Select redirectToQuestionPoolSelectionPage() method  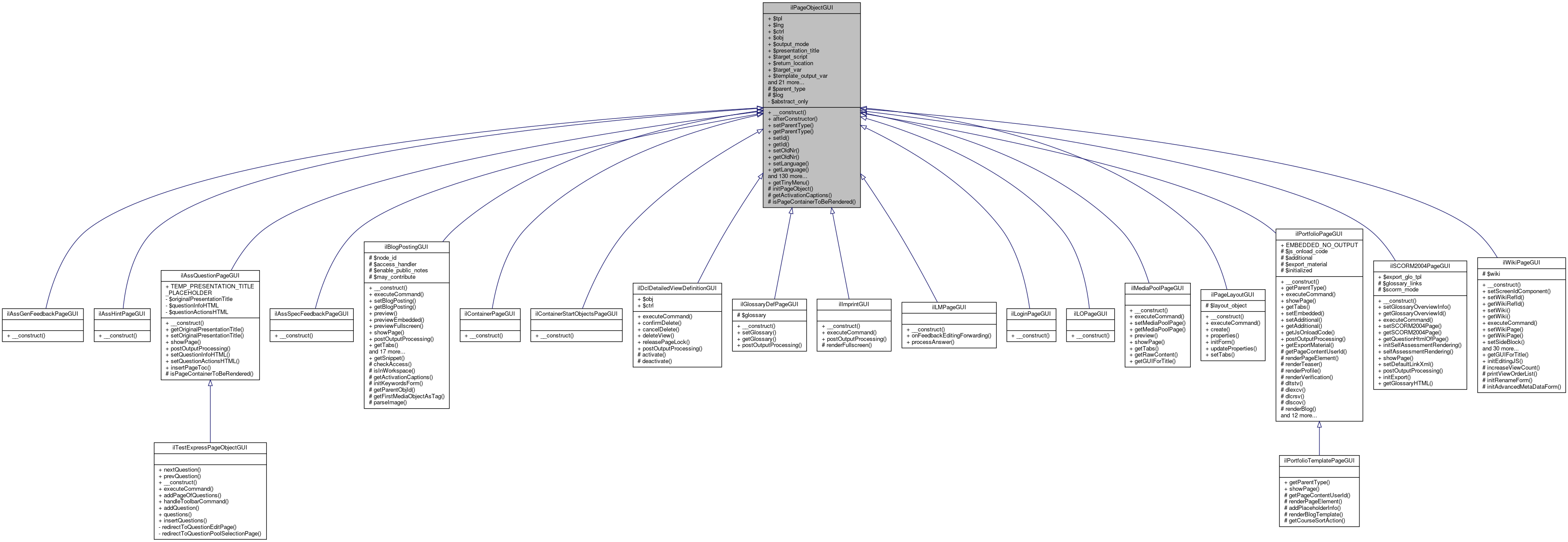tap(210, 533)
